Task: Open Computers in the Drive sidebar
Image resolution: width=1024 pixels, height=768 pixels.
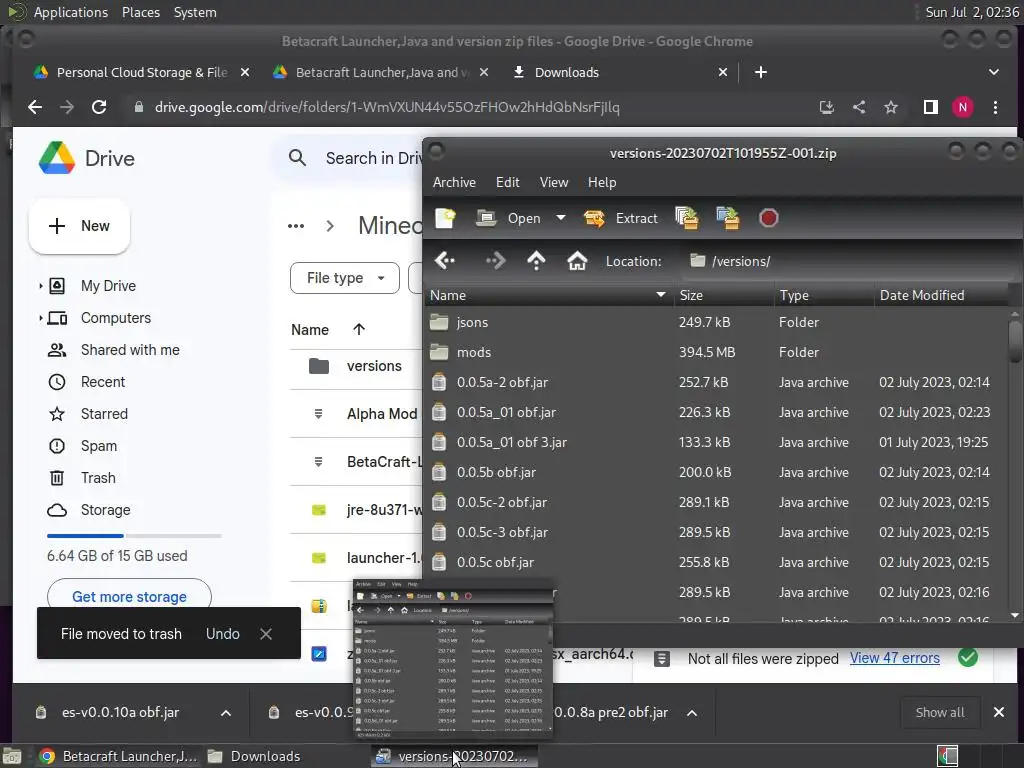Action: 116,318
